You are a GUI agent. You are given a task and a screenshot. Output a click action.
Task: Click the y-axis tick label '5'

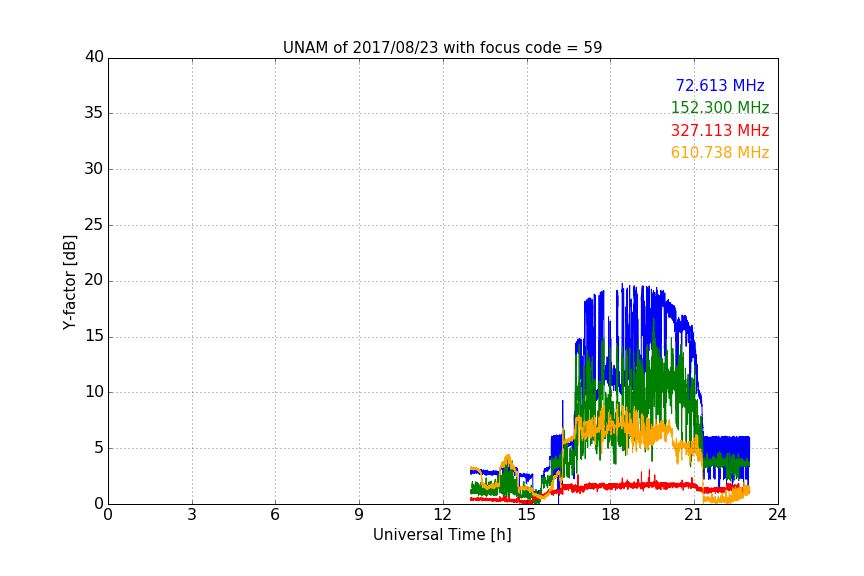[99, 448]
